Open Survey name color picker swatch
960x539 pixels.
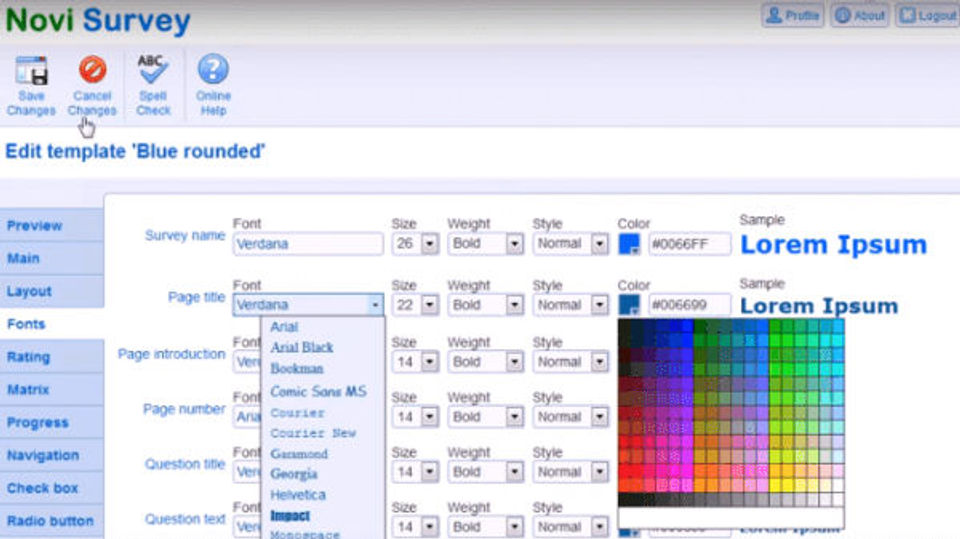click(x=629, y=244)
